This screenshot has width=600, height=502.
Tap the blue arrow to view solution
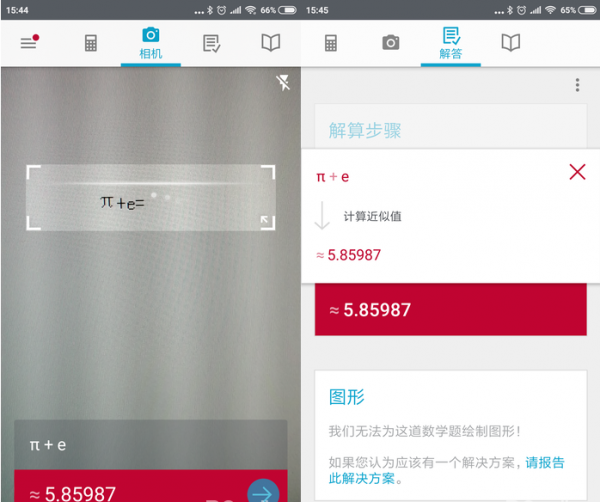[263, 492]
